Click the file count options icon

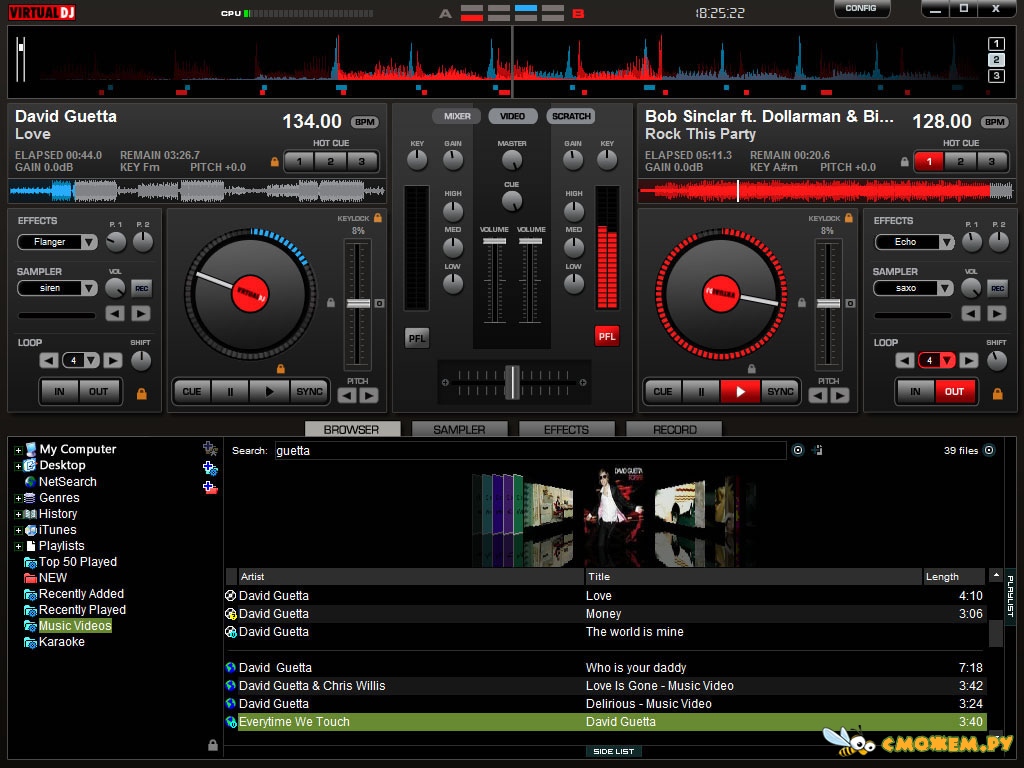(x=989, y=450)
